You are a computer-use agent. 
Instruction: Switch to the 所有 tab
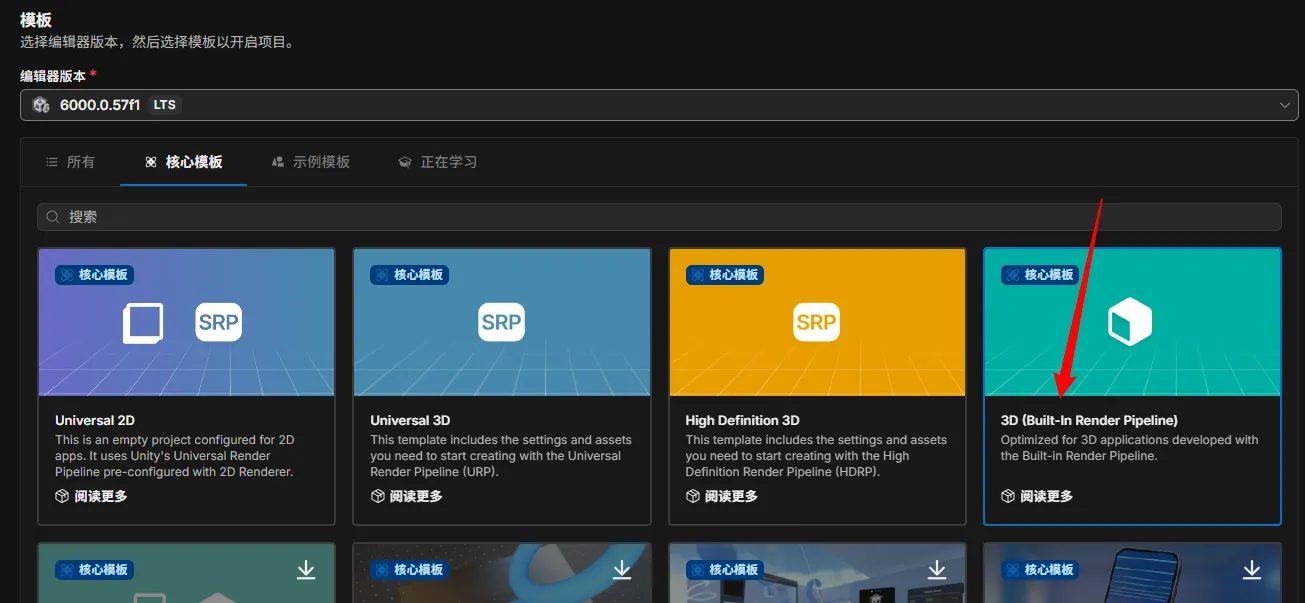point(70,162)
